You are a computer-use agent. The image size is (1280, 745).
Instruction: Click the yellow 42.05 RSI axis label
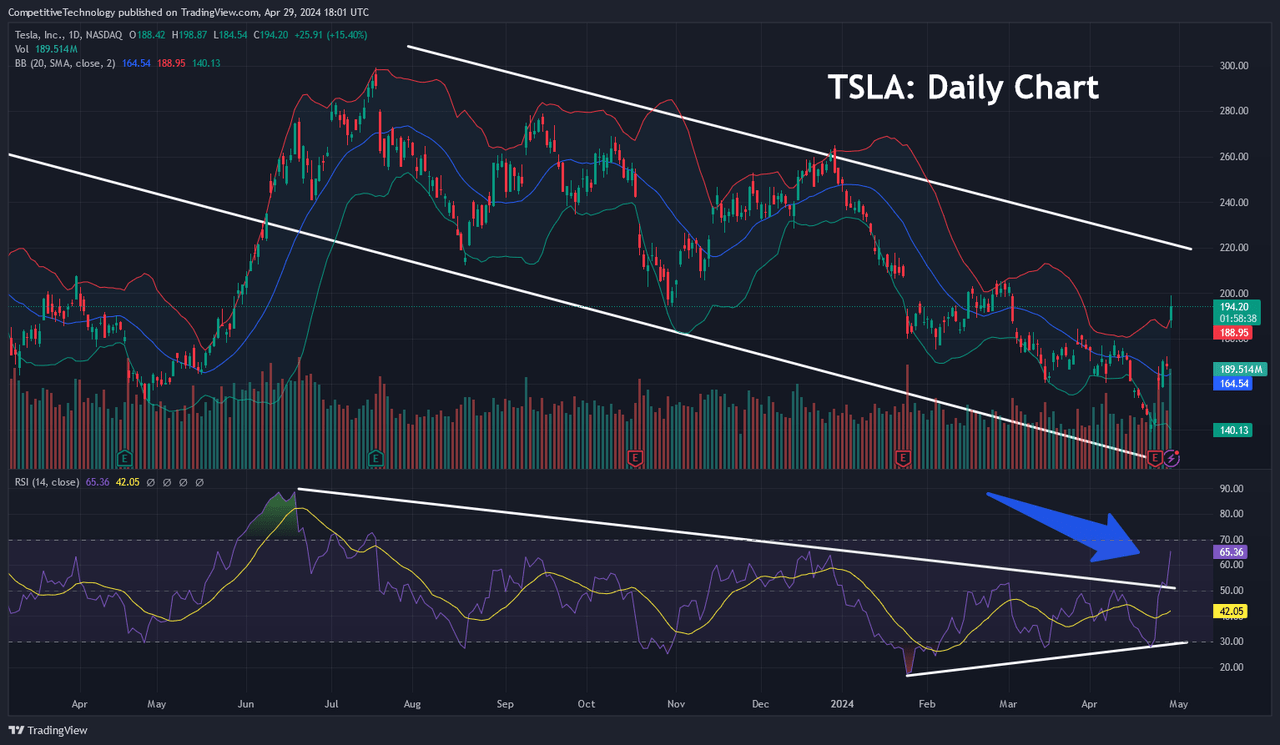[x=1232, y=610]
